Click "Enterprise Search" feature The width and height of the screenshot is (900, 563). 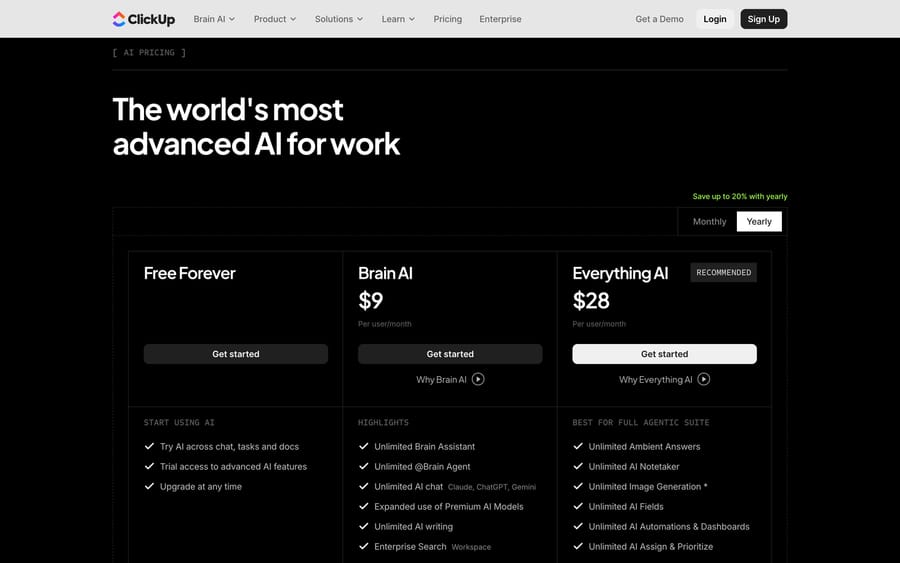(x=410, y=547)
